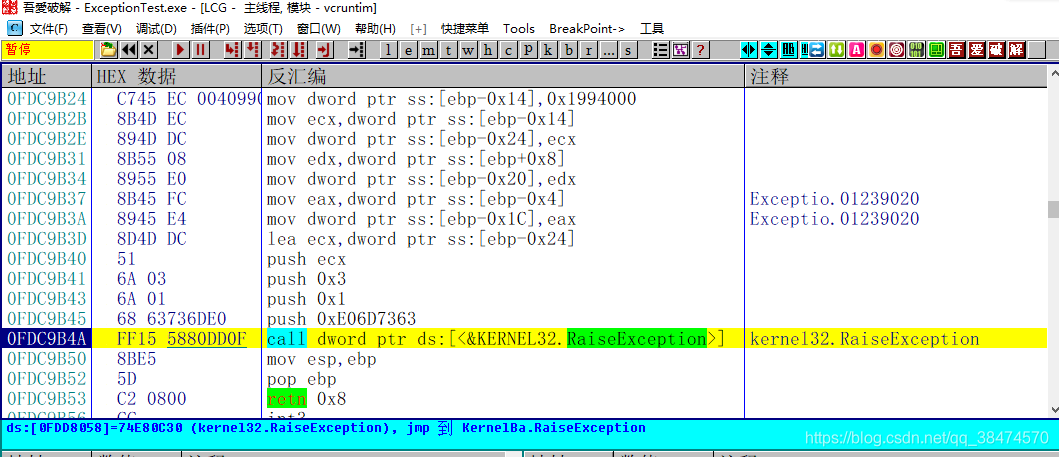The image size is (1059, 457).
Task: Open the 选项(T) menu
Action: click(x=263, y=29)
